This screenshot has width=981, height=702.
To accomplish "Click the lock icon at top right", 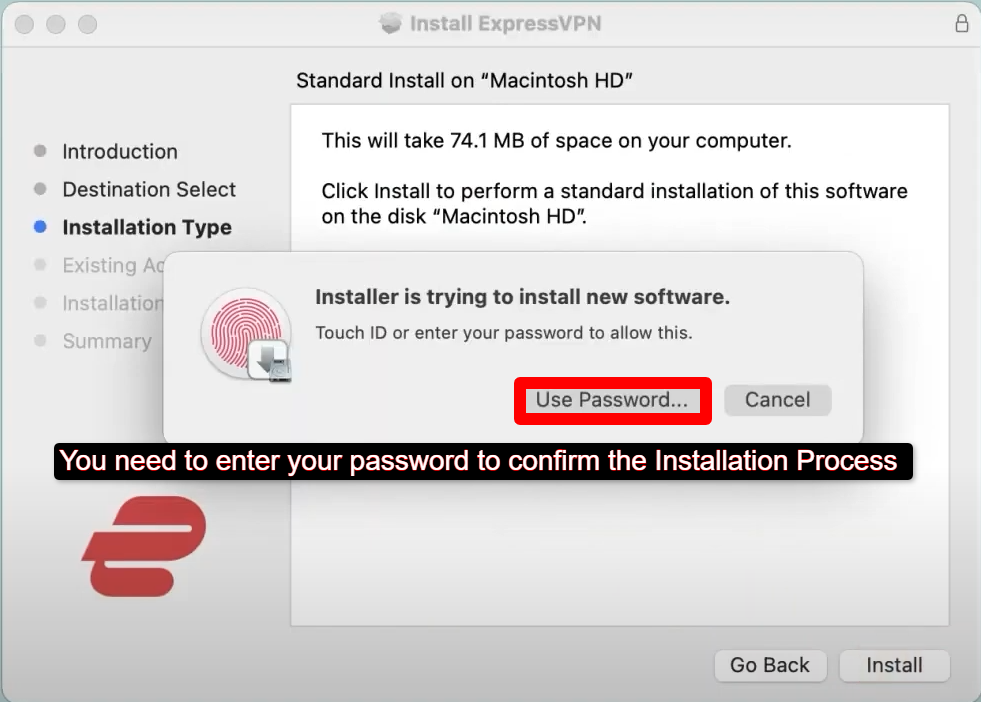I will (x=962, y=23).
